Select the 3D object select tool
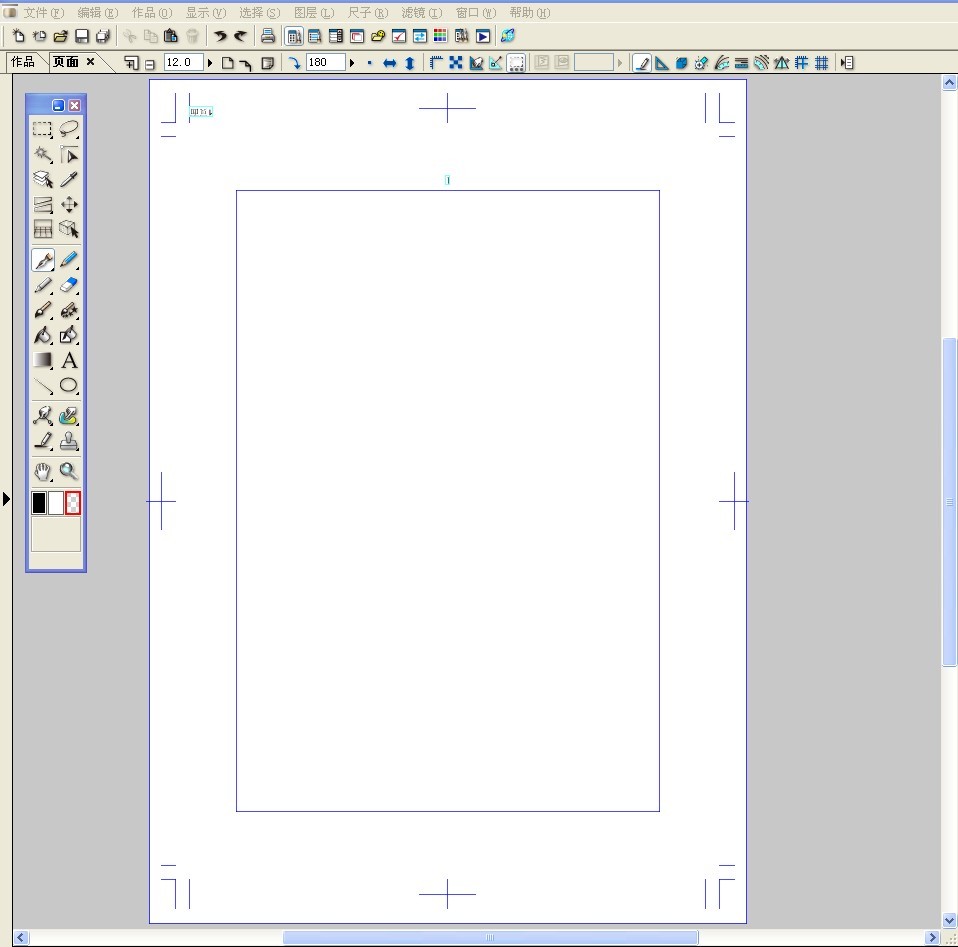The height and width of the screenshot is (947, 958). (69, 229)
